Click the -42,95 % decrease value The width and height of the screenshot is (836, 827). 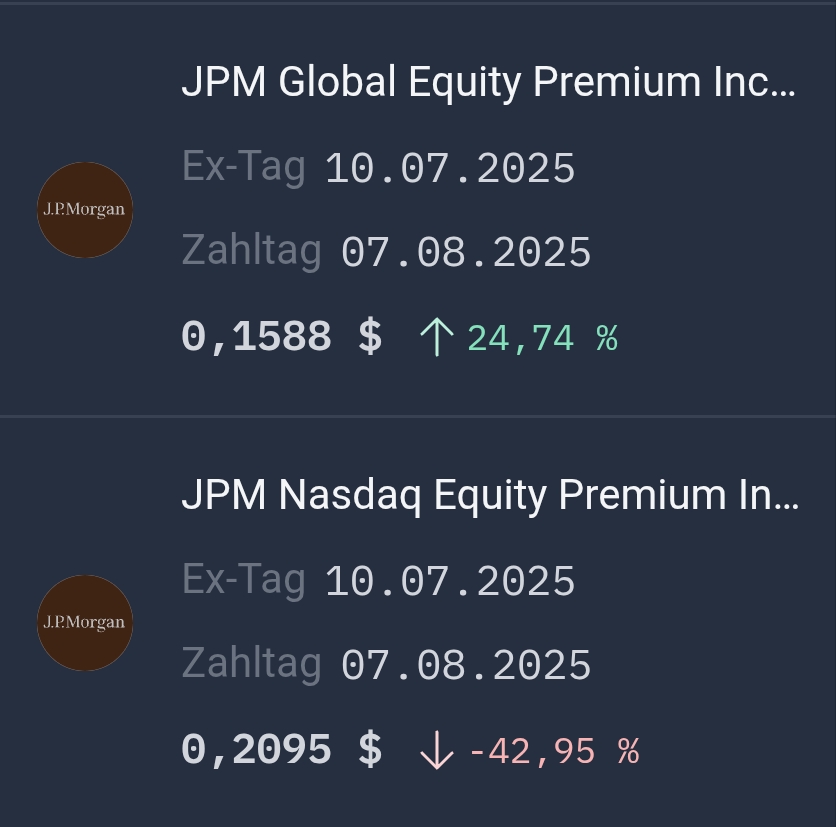point(553,751)
